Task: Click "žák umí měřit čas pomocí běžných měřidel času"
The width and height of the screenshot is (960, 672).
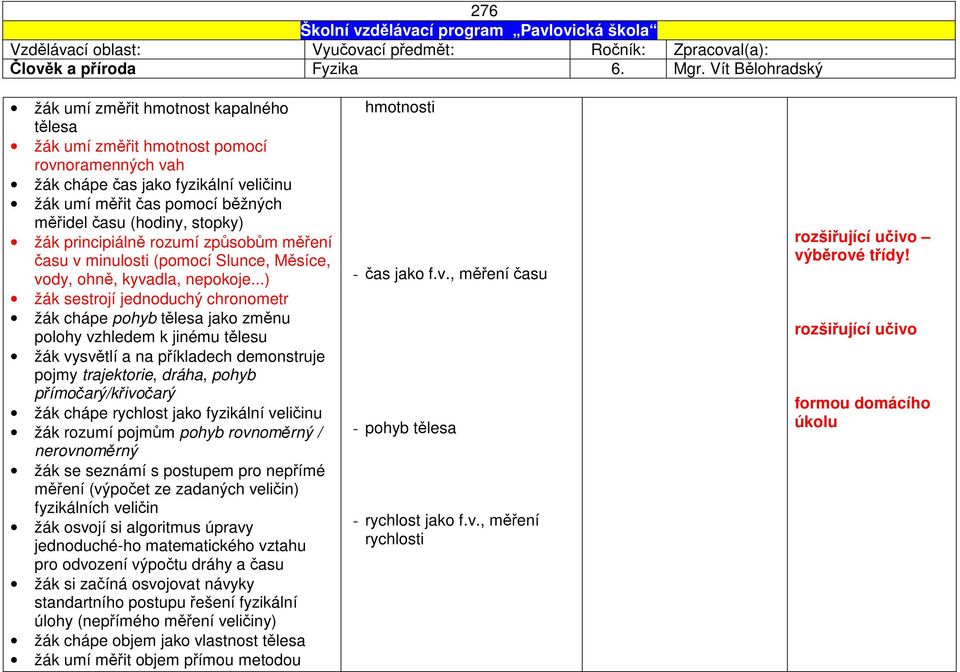Action: pos(158,213)
